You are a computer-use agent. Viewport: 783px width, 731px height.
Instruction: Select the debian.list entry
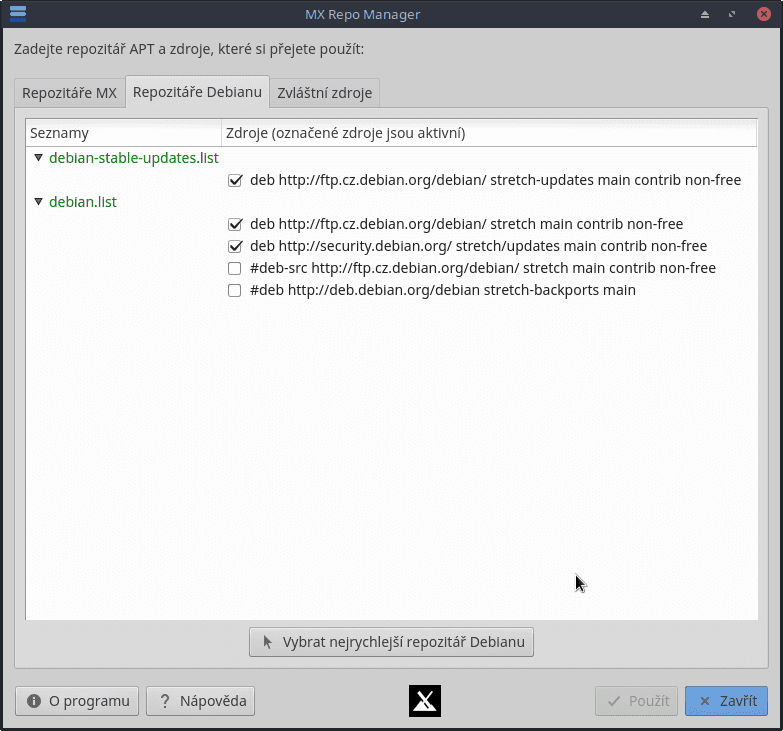pos(83,202)
